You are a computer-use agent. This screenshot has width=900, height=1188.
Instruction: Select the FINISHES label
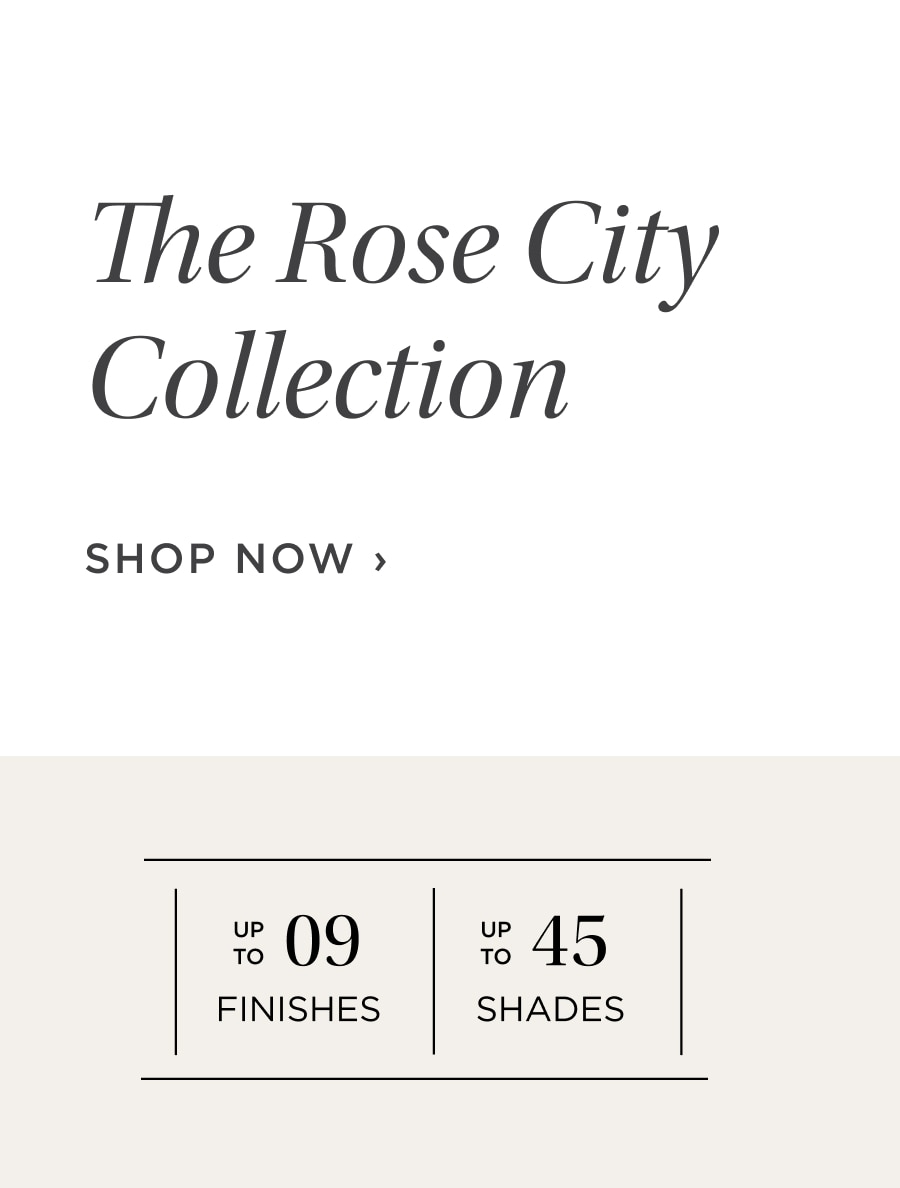pyautogui.click(x=298, y=1009)
